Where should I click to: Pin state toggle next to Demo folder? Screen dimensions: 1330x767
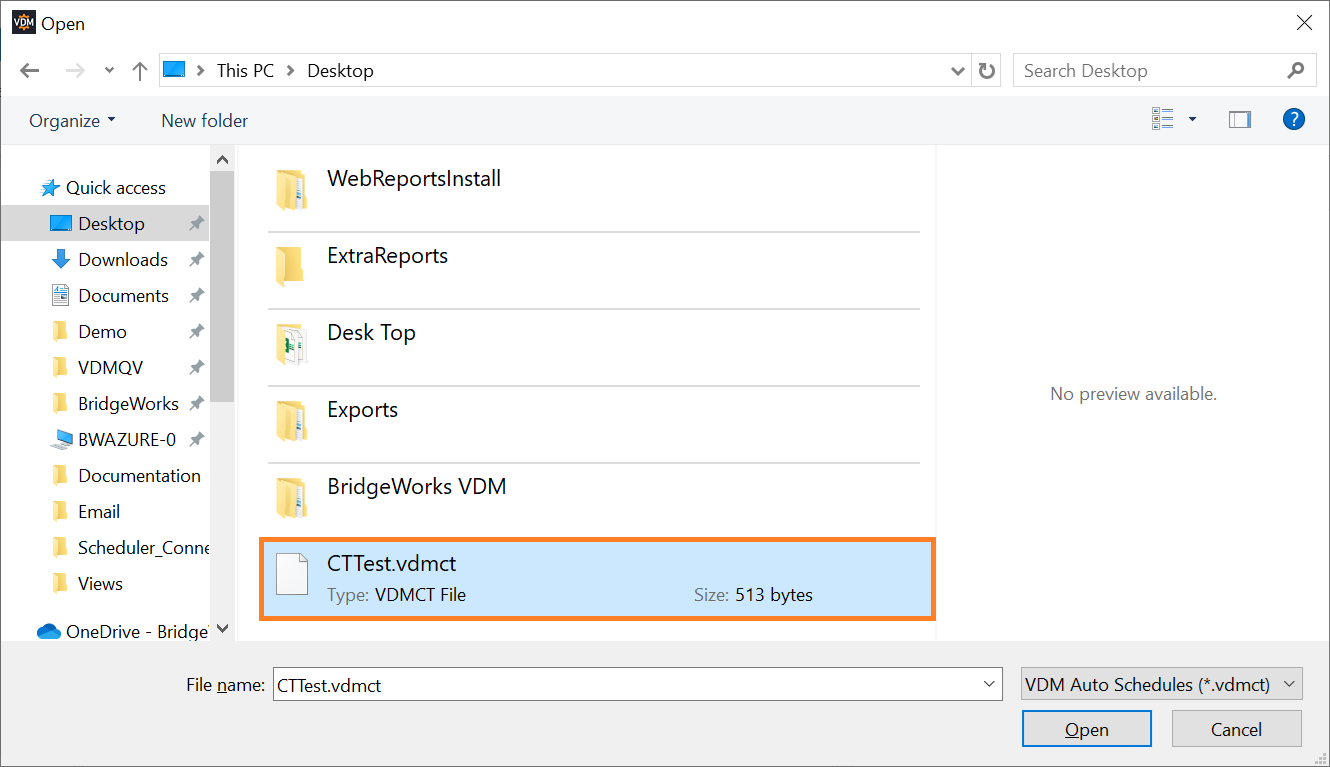(195, 331)
